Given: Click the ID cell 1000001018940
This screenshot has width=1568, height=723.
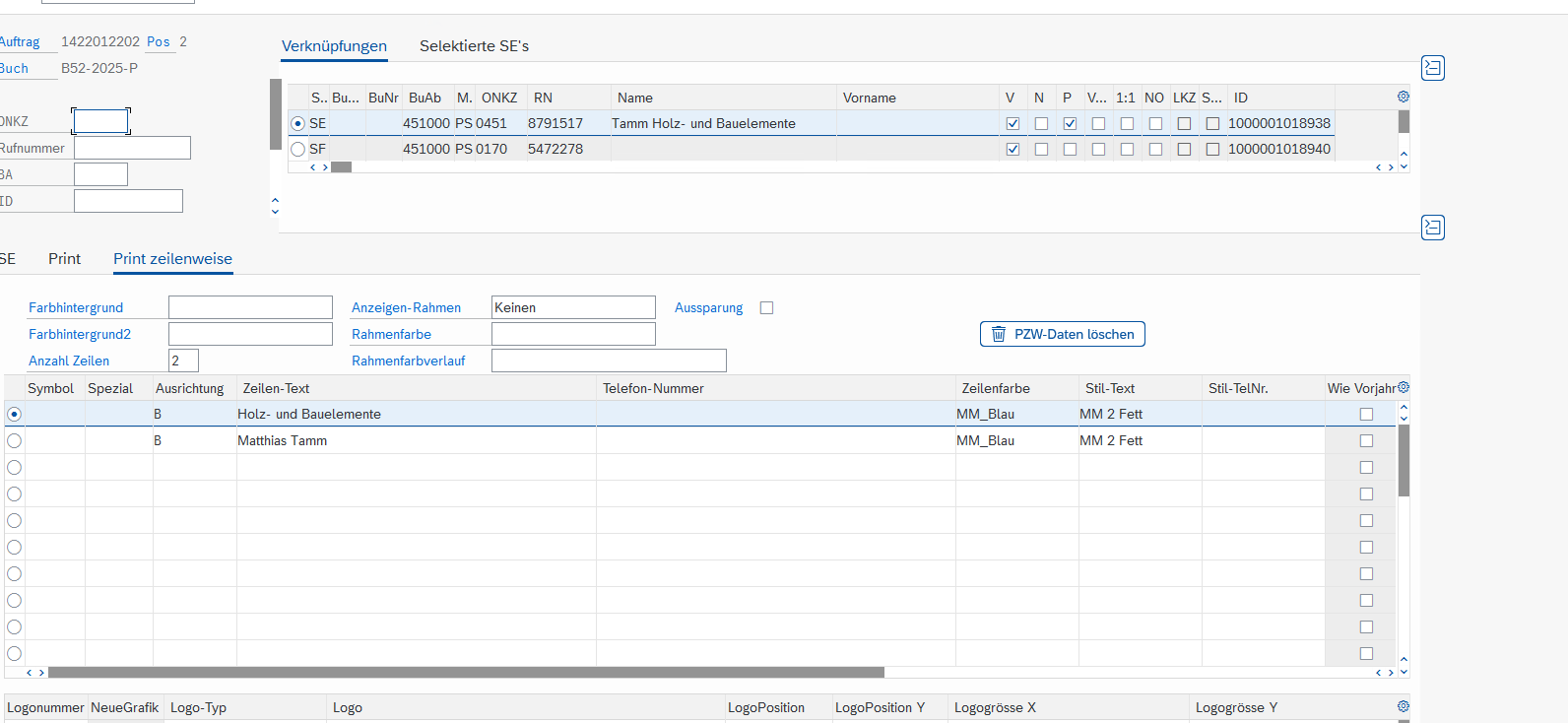Looking at the screenshot, I should (x=1278, y=149).
